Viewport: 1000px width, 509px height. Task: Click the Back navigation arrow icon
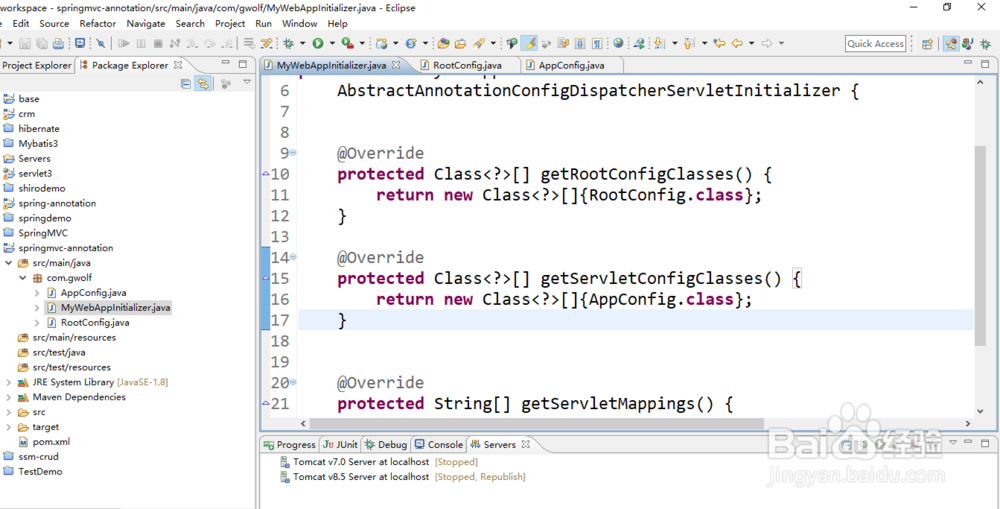(737, 43)
